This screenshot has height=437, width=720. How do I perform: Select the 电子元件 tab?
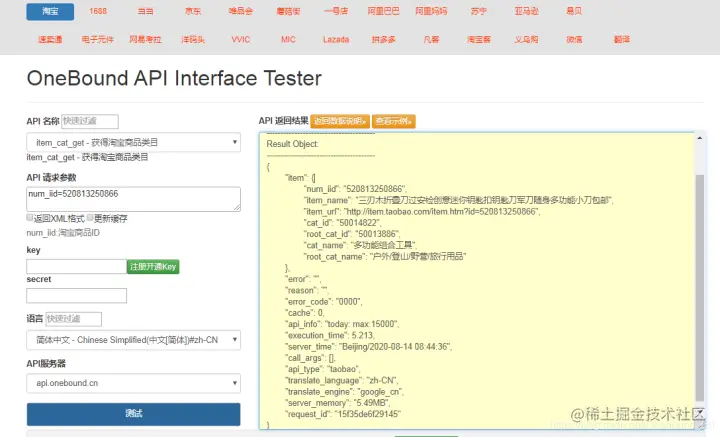(98, 39)
